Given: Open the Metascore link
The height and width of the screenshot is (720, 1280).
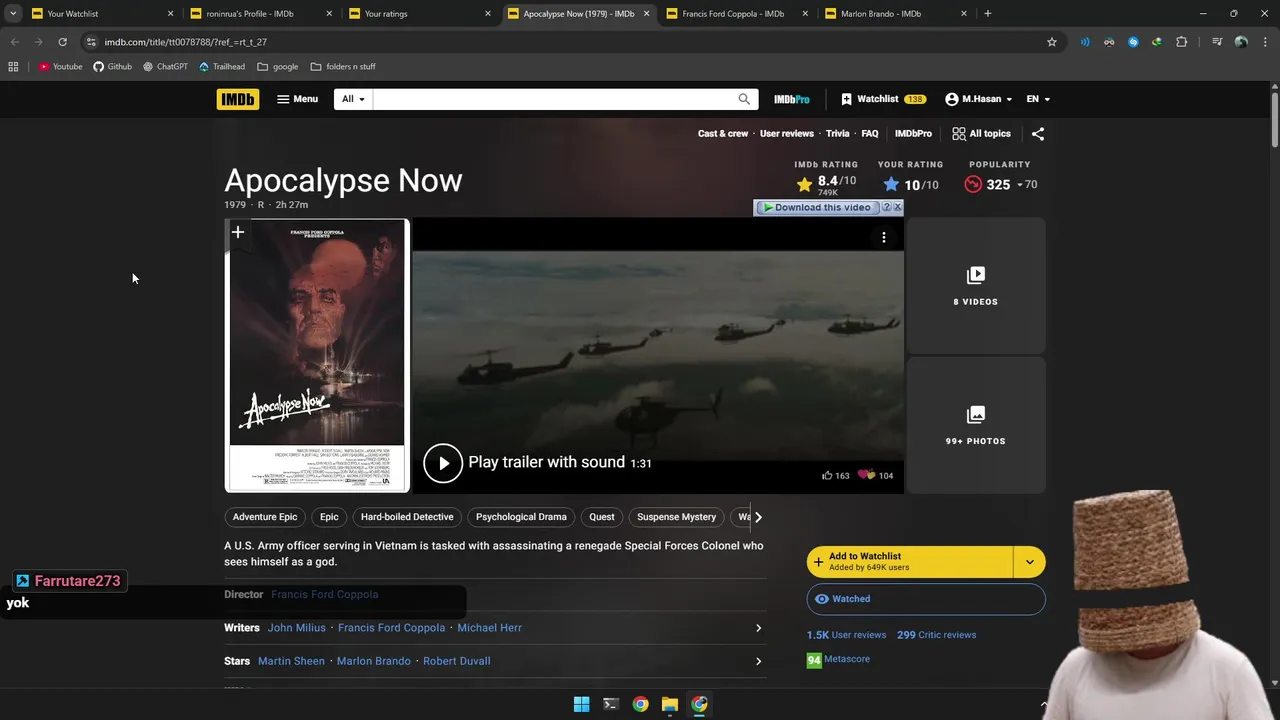Looking at the screenshot, I should coord(838,660).
